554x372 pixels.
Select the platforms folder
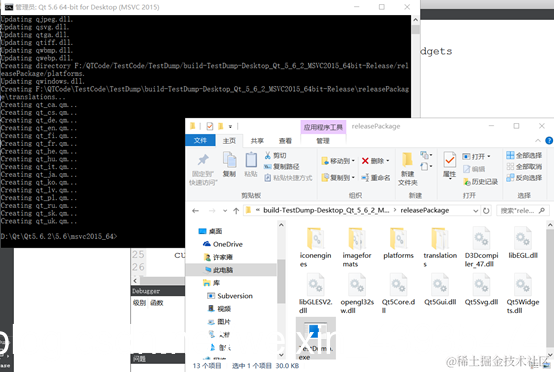tap(398, 243)
